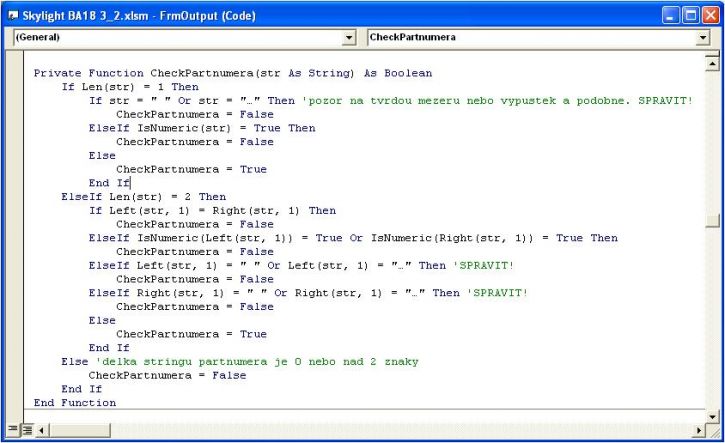The image size is (725, 443).
Task: Click the CheckPartnumera procedure combo box field
Action: 539,37
